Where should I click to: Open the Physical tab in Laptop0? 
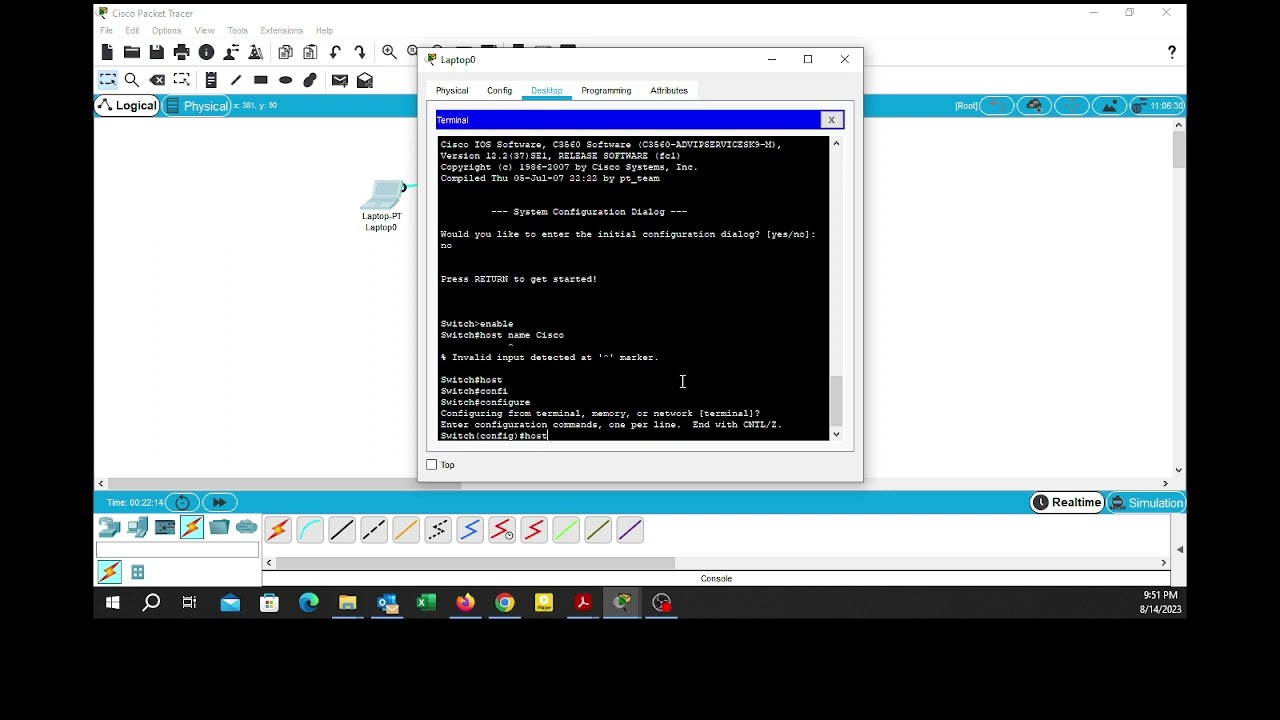pos(452,91)
